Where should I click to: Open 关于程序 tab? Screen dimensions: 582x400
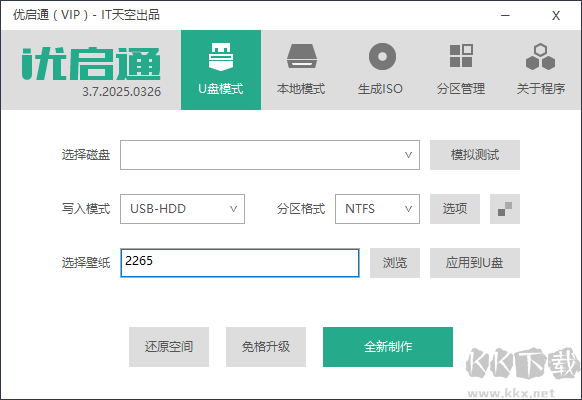[540, 70]
